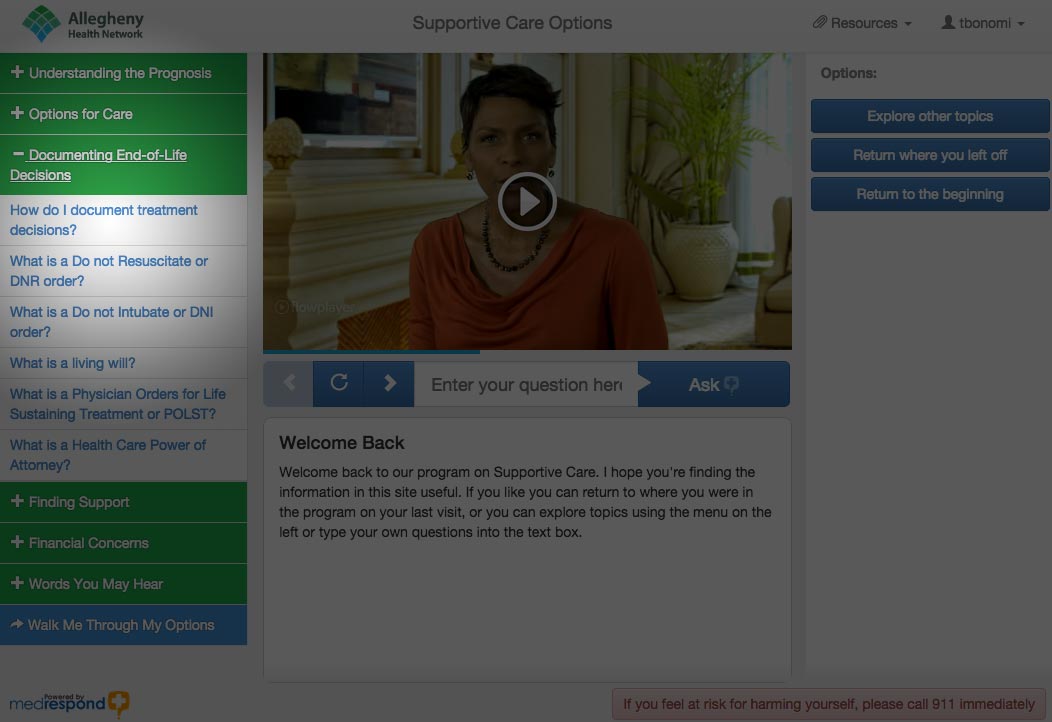The image size is (1052, 722).
Task: Open 'What is a living will?' topic
Action: point(73,363)
